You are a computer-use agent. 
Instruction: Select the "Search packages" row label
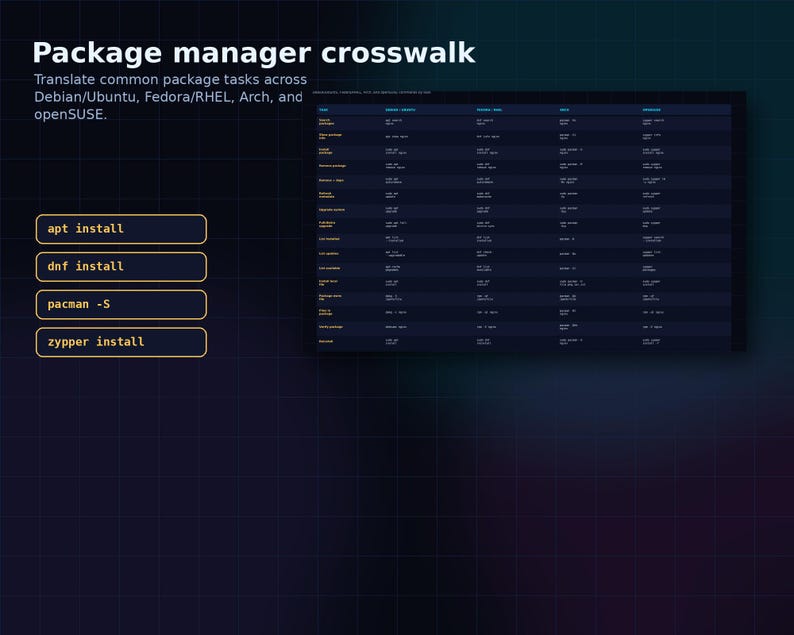click(327, 122)
